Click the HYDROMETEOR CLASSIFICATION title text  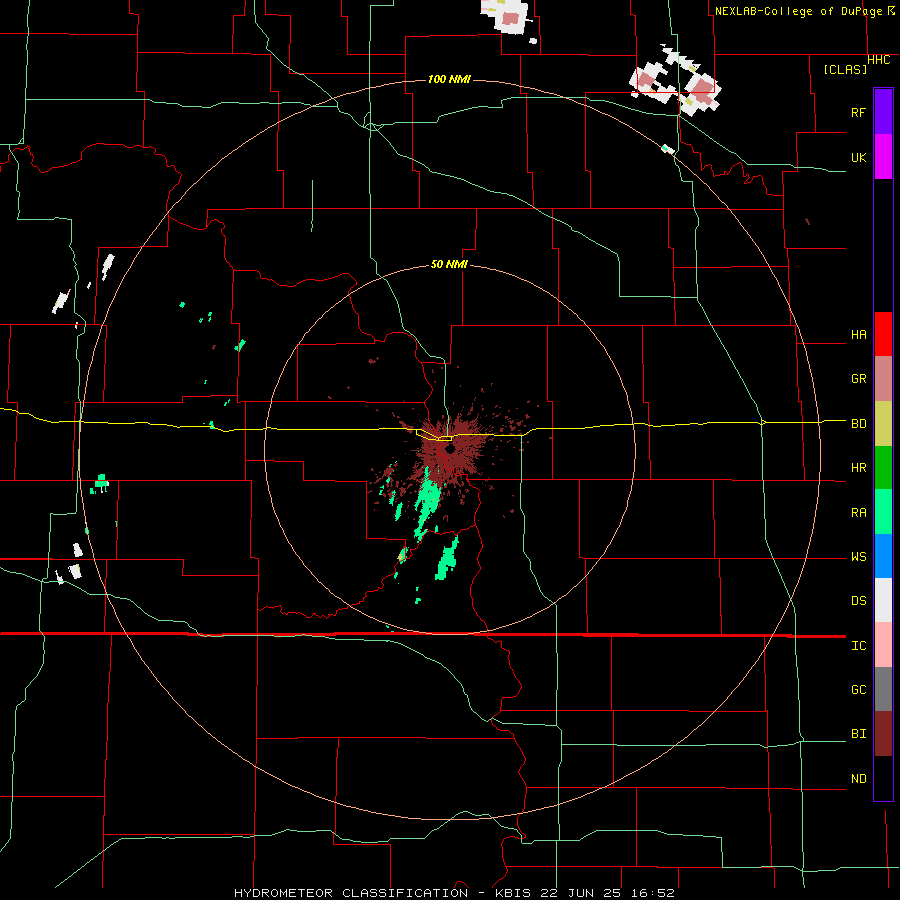pos(351,893)
